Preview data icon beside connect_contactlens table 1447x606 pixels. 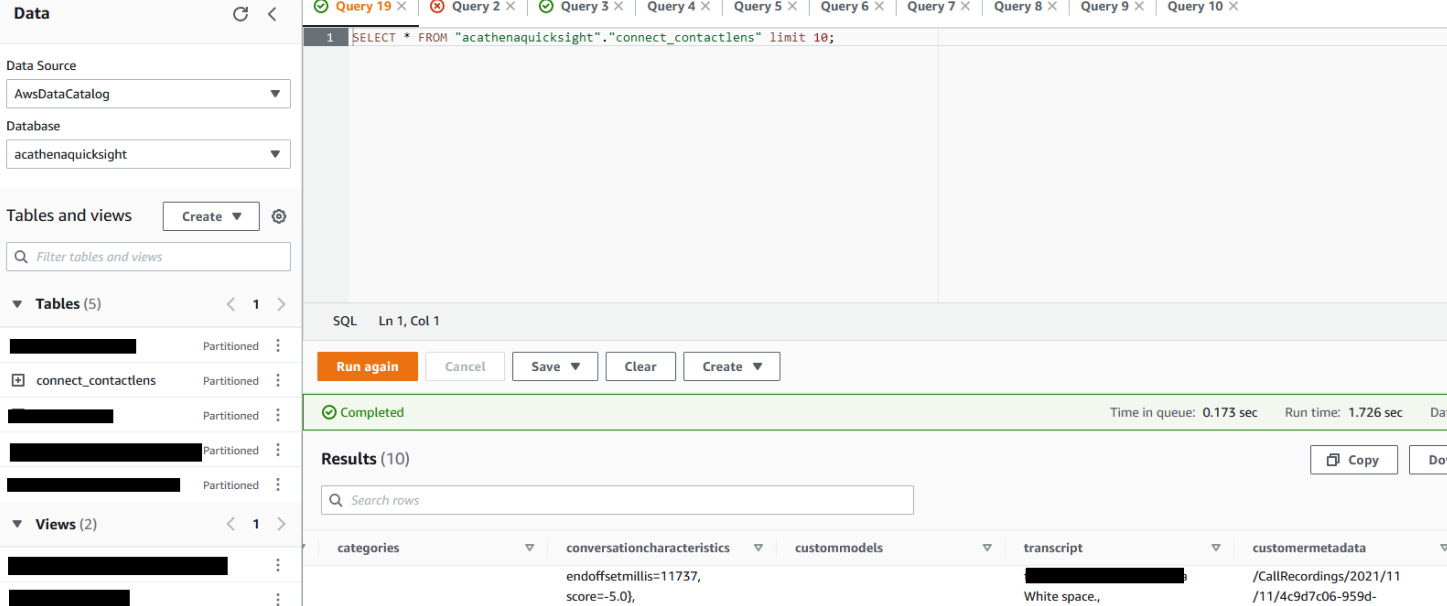[21, 380]
